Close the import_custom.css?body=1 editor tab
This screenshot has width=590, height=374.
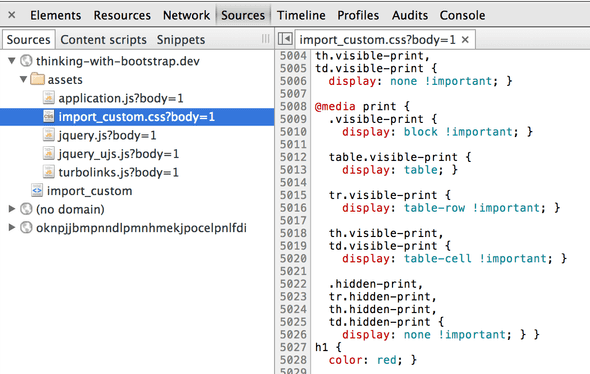[465, 40]
